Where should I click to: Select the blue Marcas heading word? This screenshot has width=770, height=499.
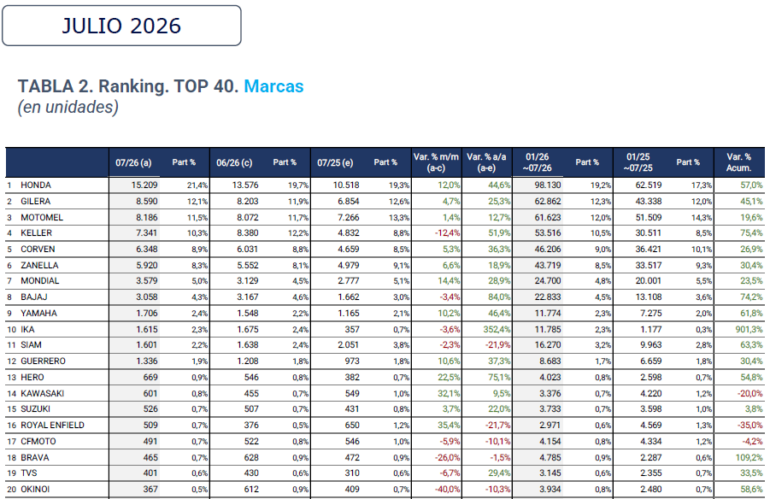click(x=274, y=86)
